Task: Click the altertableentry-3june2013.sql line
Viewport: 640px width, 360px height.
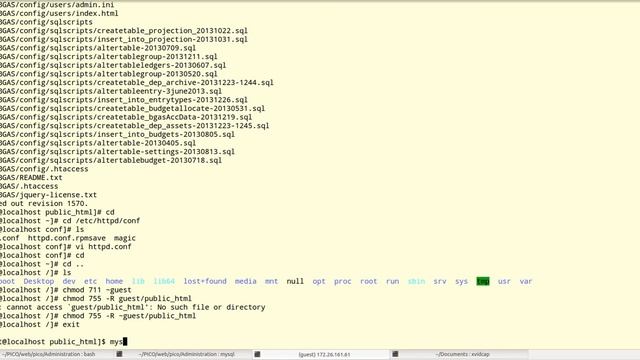Action: coord(111,91)
